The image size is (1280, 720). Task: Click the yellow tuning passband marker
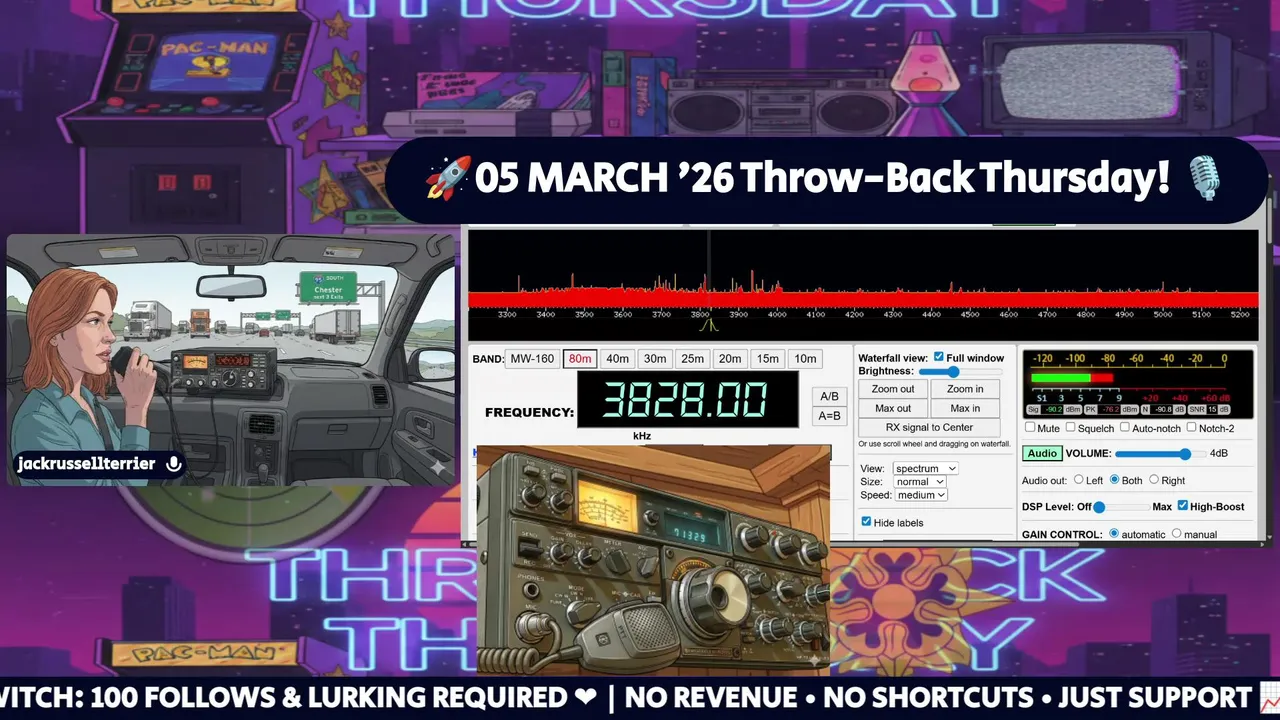click(x=709, y=326)
